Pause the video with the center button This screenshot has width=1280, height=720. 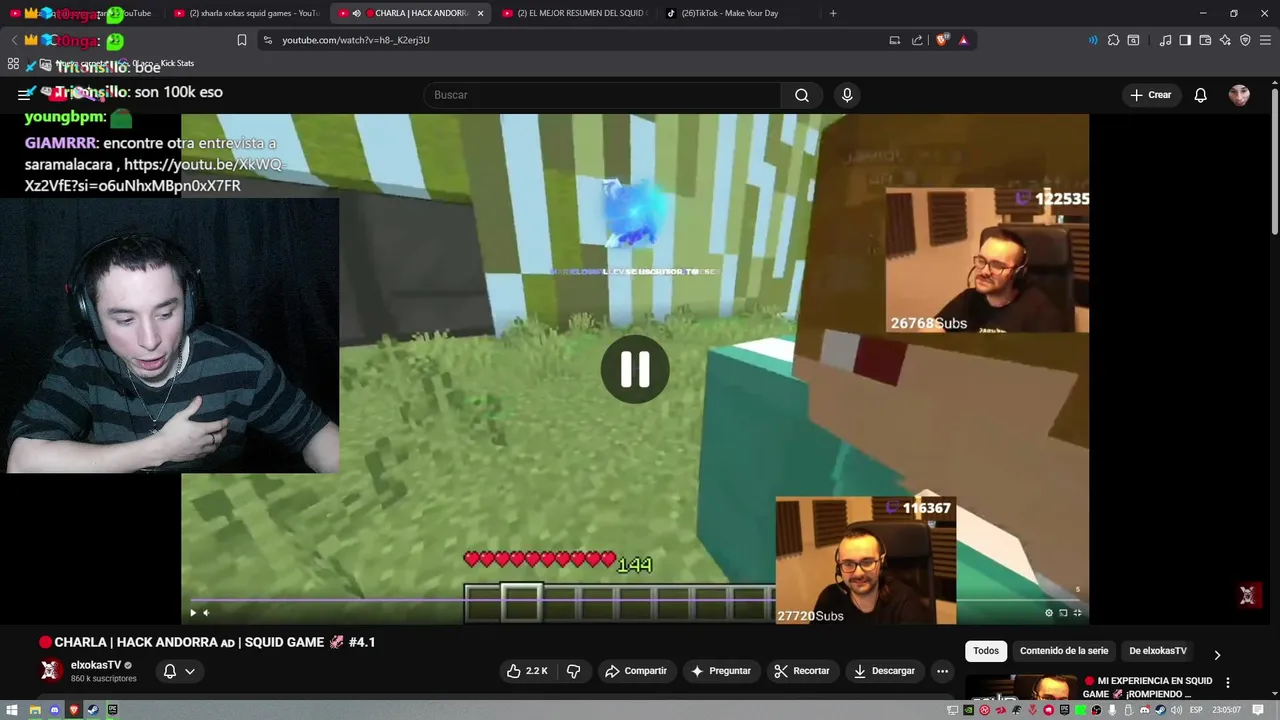tap(635, 369)
